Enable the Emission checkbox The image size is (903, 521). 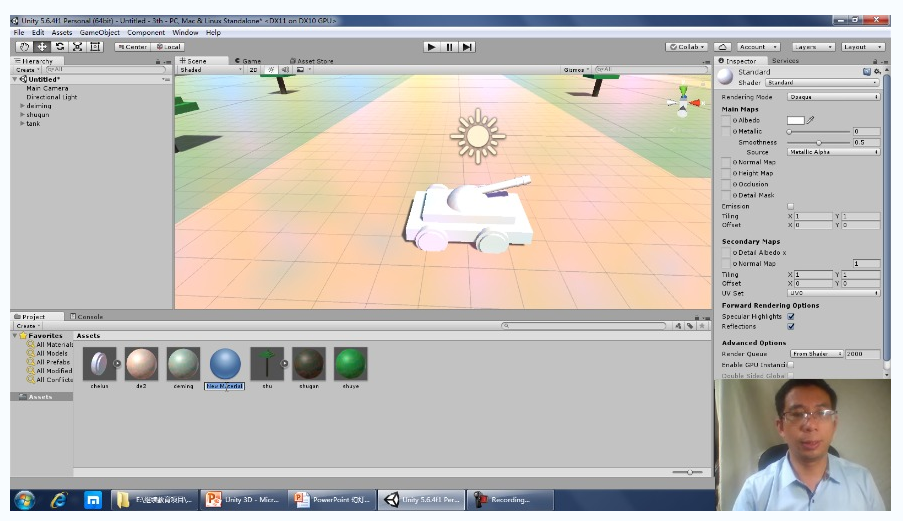790,206
